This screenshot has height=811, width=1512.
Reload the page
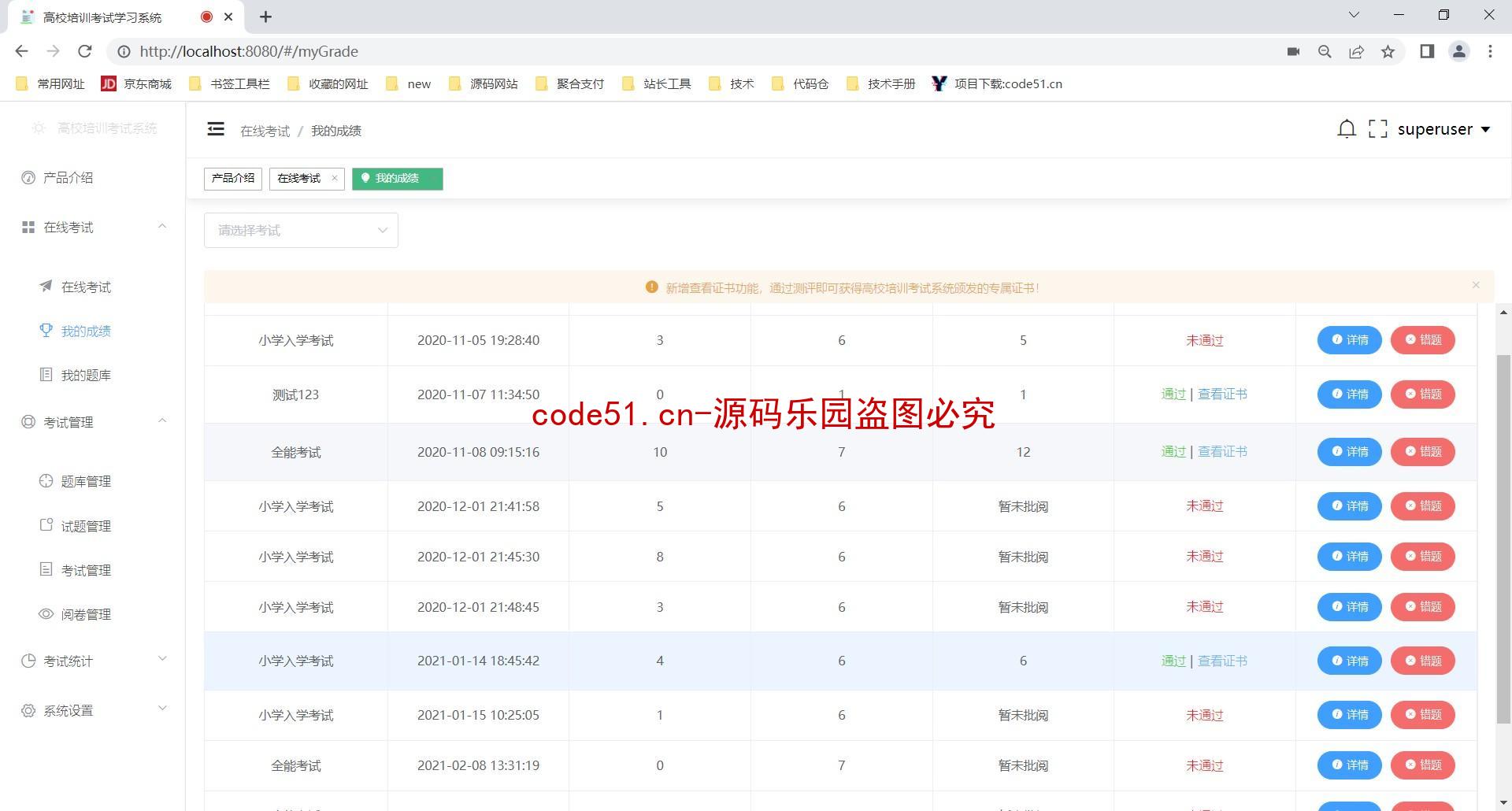tap(85, 51)
